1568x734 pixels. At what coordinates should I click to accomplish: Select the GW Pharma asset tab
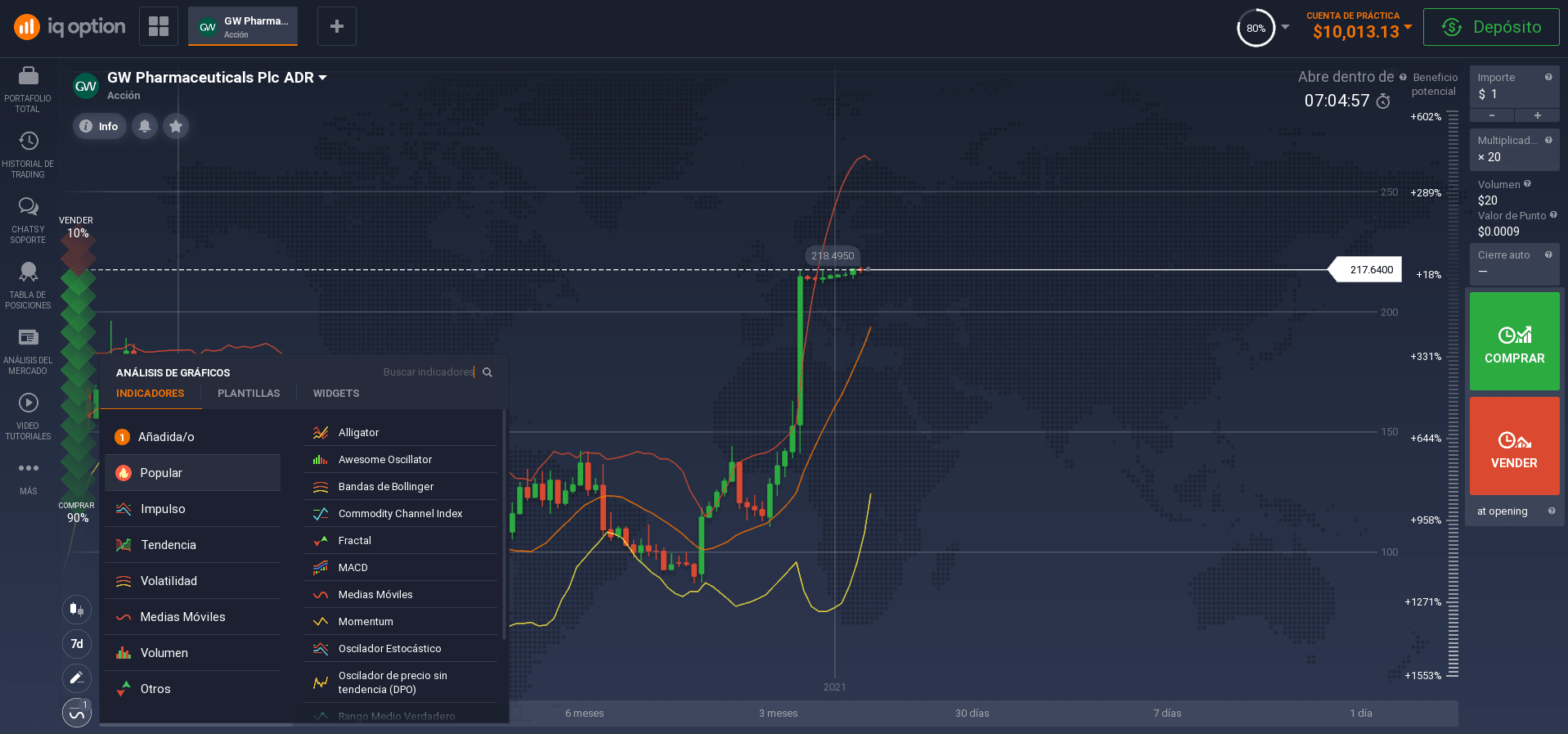pyautogui.click(x=243, y=26)
